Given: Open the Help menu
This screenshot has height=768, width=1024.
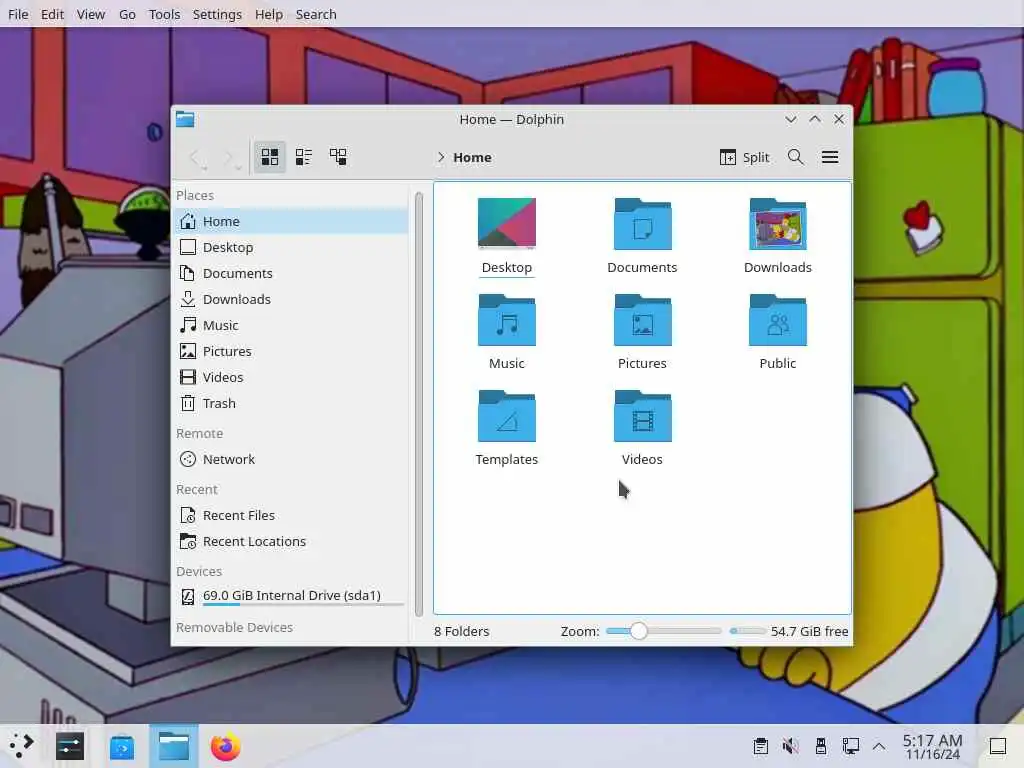Looking at the screenshot, I should coord(269,14).
